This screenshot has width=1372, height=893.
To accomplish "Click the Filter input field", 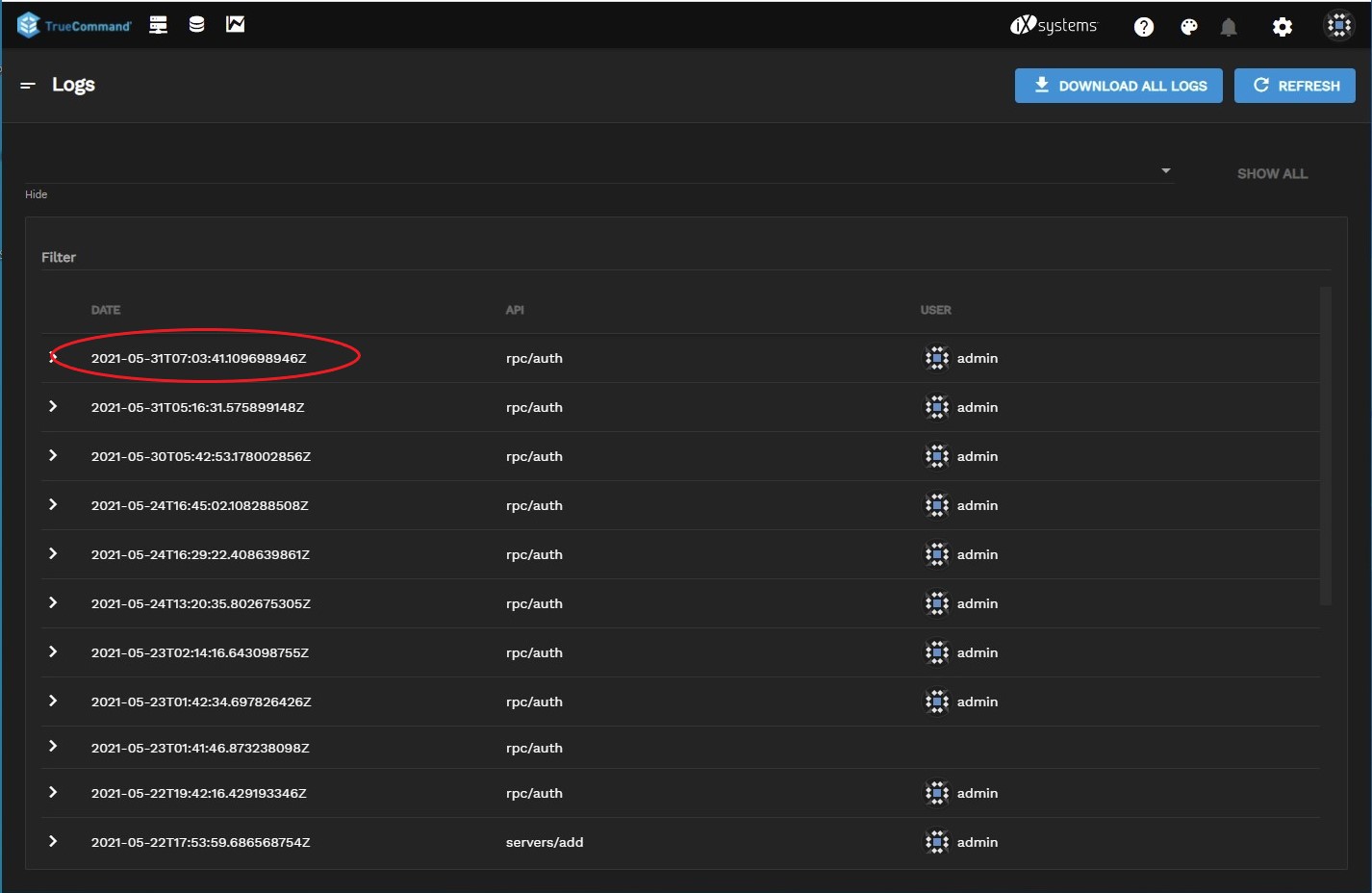I will (686, 257).
